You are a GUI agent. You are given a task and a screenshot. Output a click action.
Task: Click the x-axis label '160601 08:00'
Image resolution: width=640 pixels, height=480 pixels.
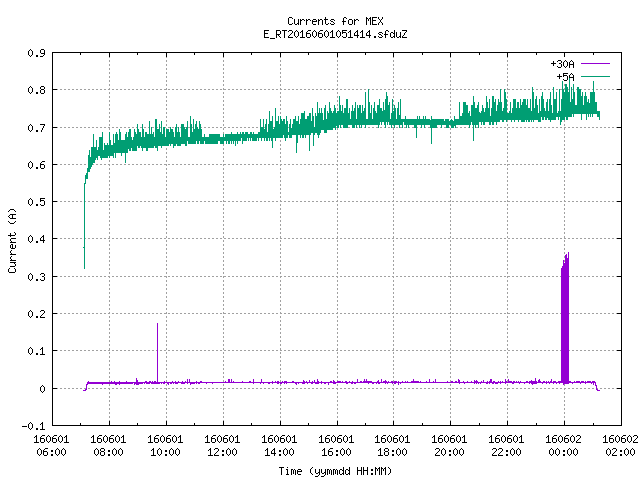click(x=108, y=446)
